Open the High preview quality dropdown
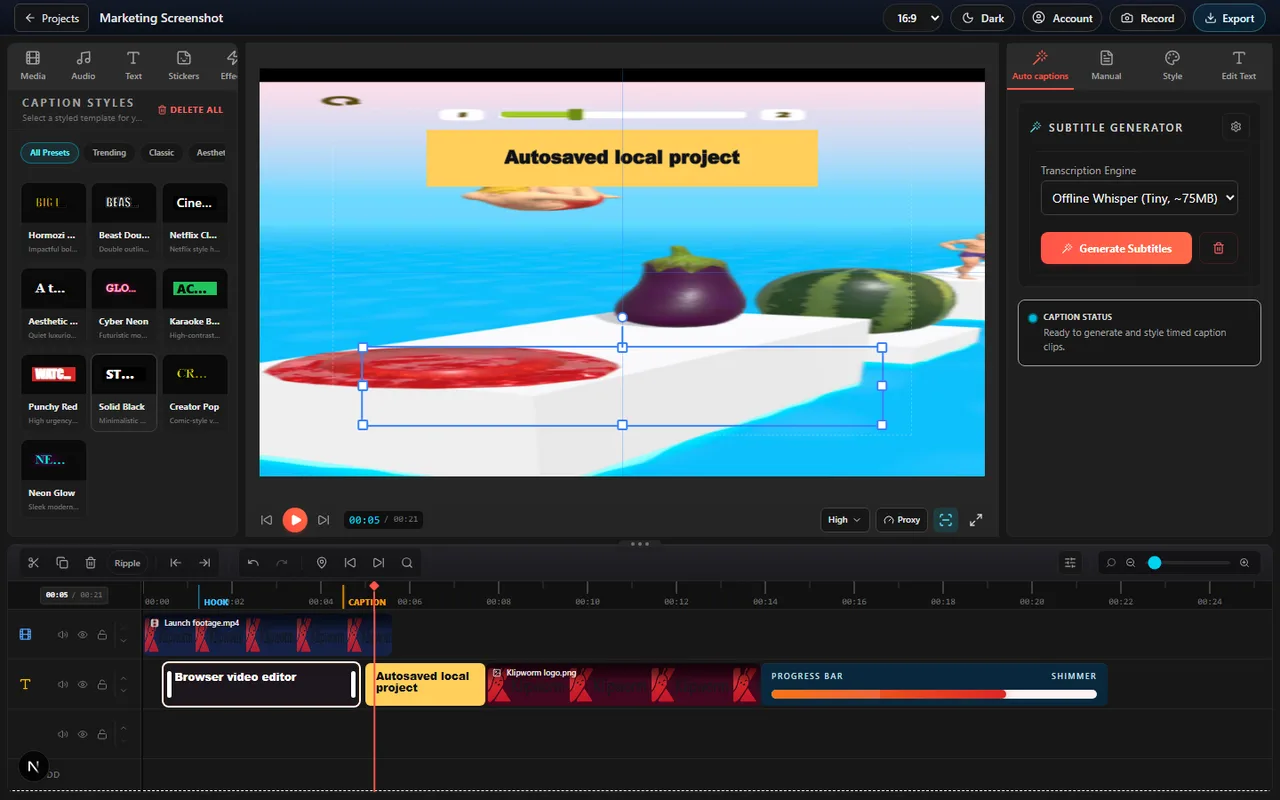 coord(844,520)
